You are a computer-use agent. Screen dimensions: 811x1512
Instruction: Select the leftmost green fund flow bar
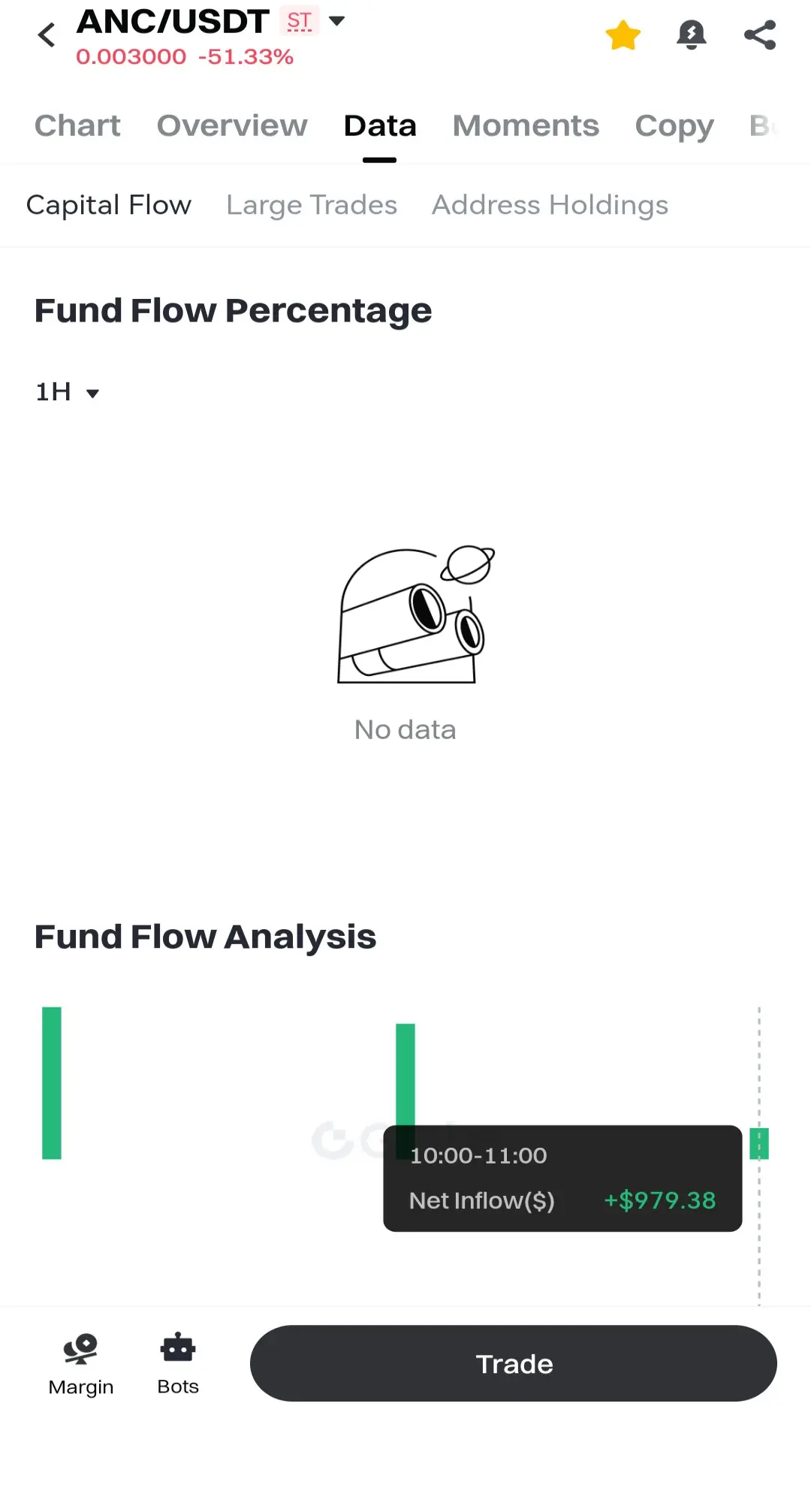coord(52,1083)
